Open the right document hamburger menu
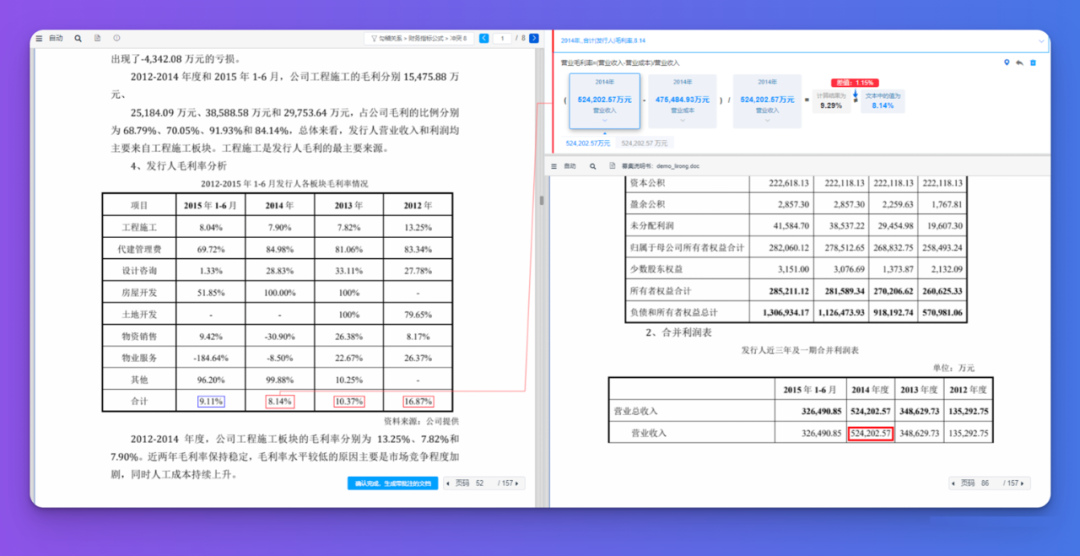 [554, 166]
